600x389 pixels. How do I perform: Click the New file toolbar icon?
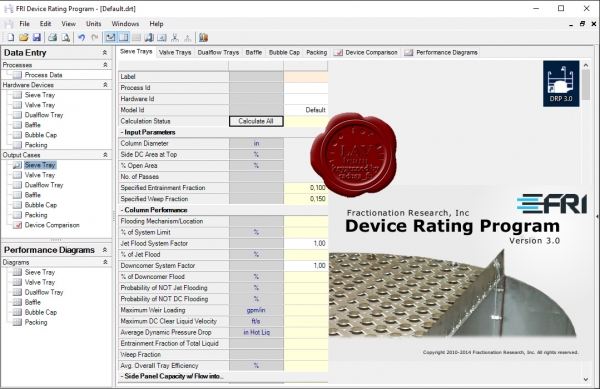[x=11, y=37]
